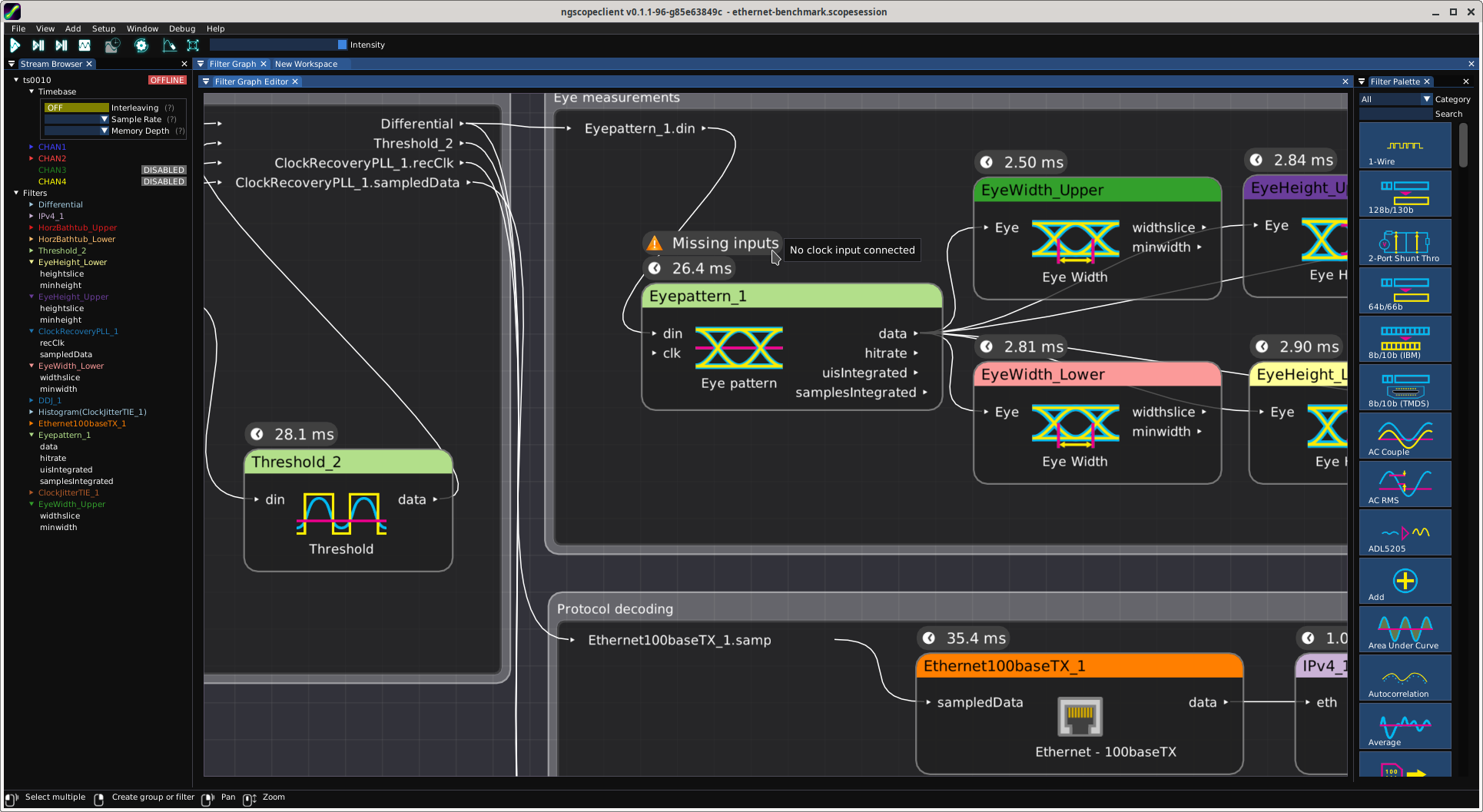
Task: Open the Sample Rate dropdown
Action: 105,119
